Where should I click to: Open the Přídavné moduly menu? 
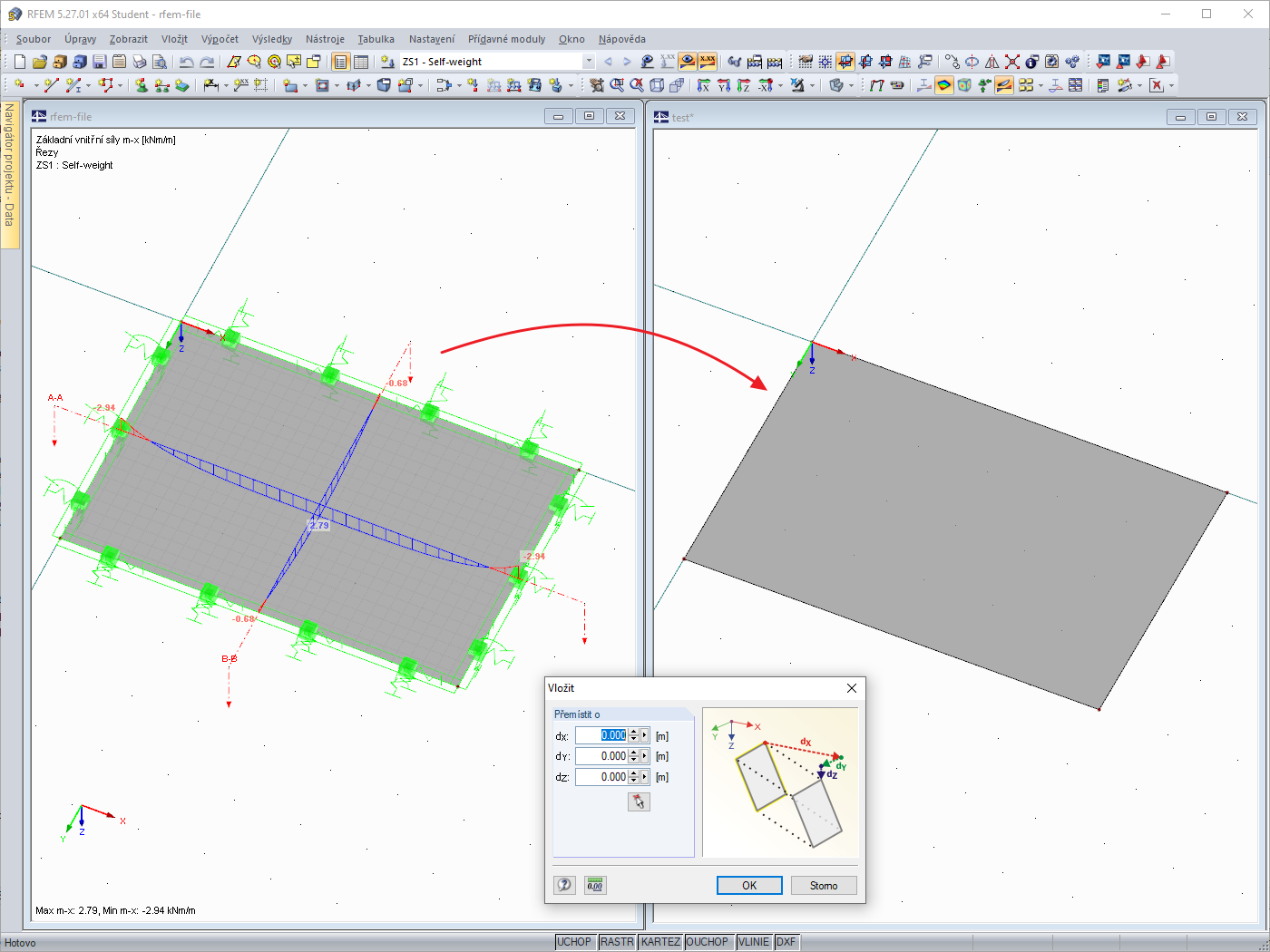tap(507, 39)
